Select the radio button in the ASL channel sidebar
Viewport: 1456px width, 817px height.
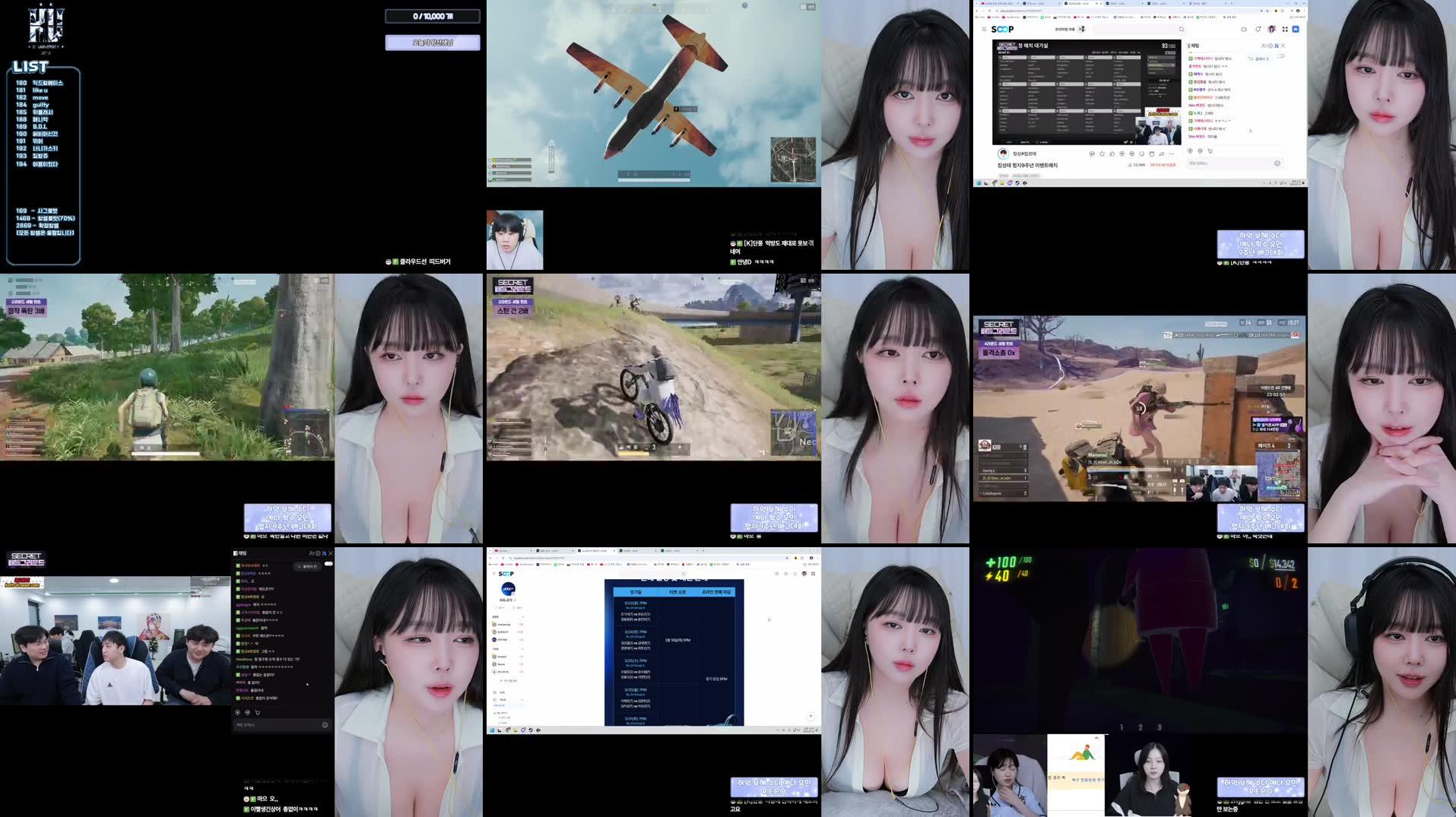494,672
